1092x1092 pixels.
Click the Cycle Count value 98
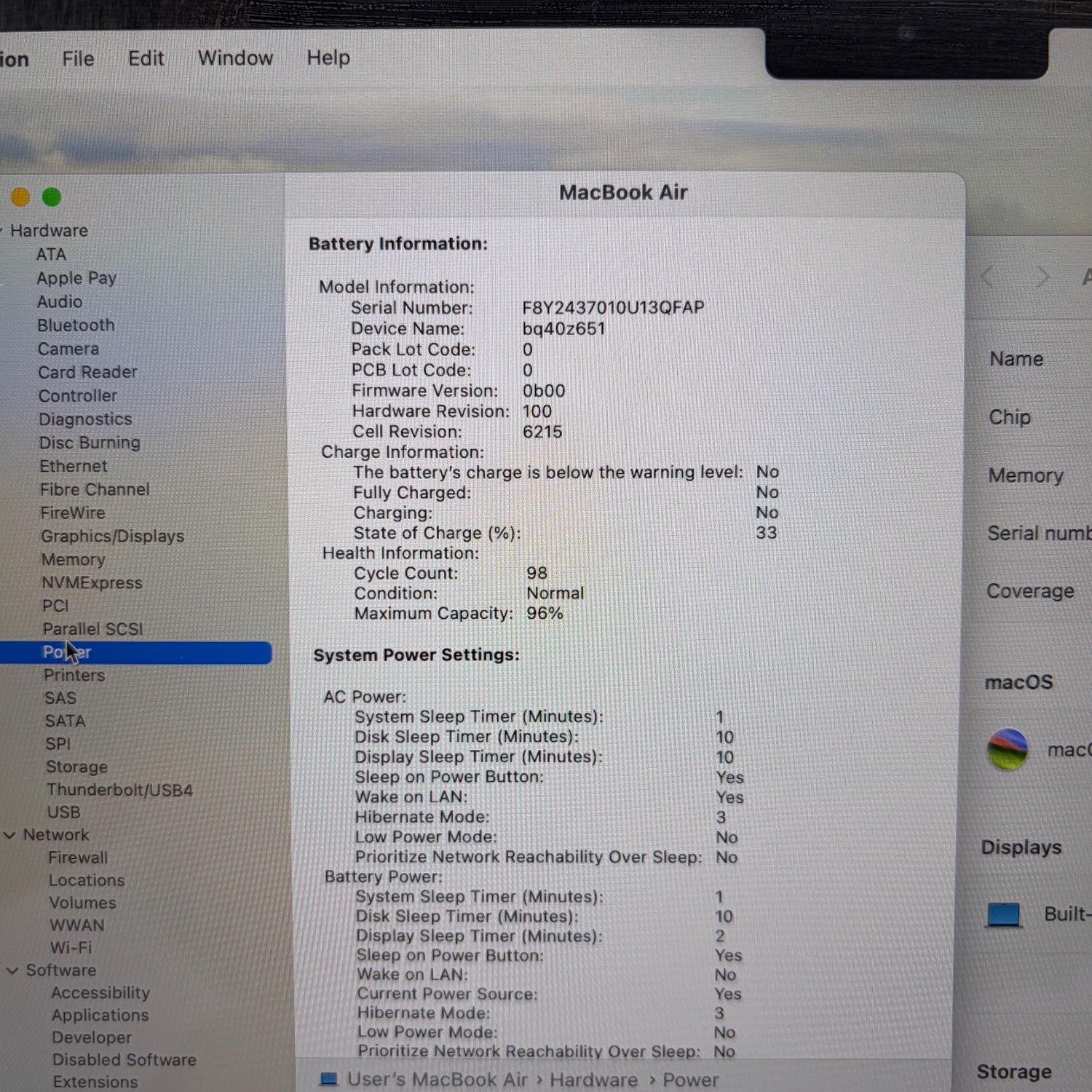537,573
